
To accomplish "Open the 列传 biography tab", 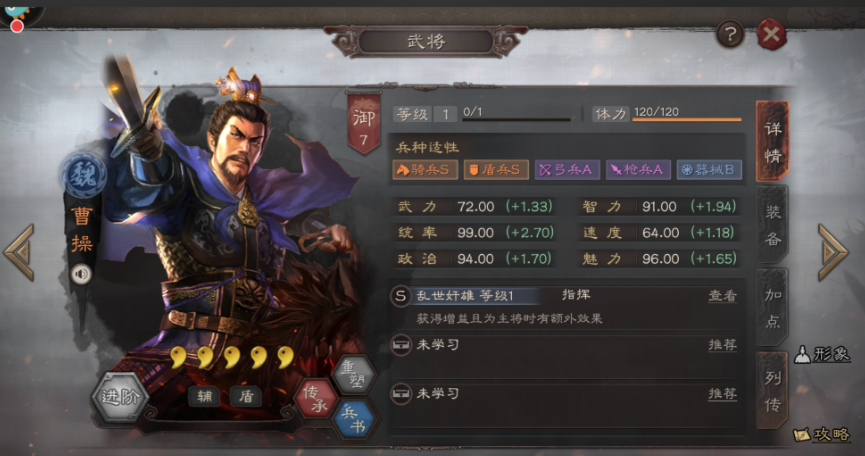I will coord(772,391).
